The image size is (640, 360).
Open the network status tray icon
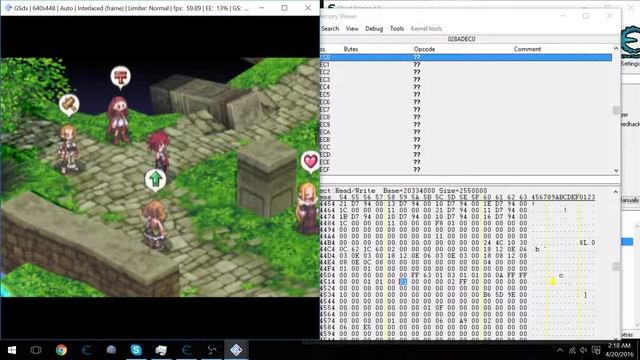(572, 350)
